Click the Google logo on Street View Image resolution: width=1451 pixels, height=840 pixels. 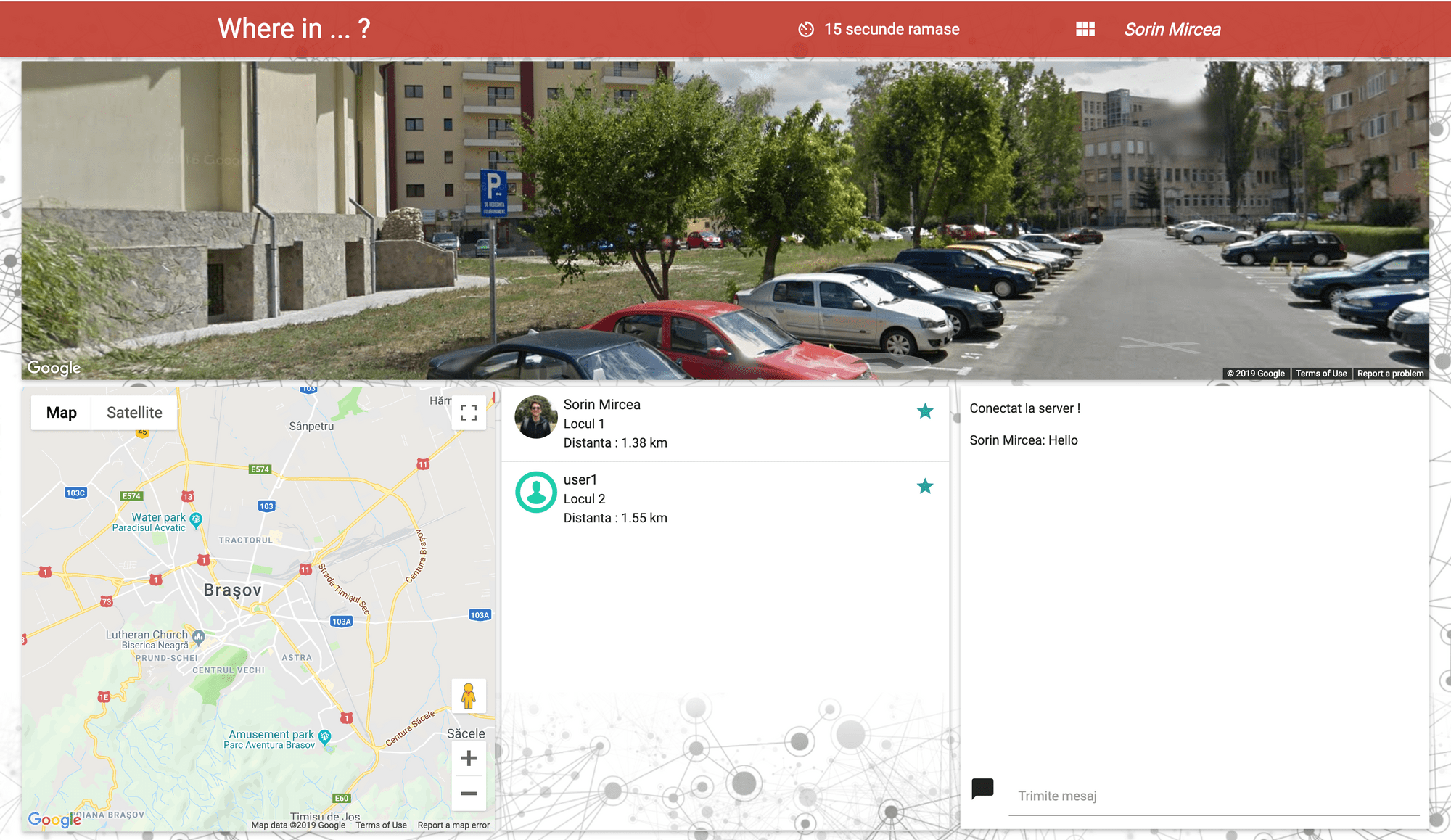(54, 368)
